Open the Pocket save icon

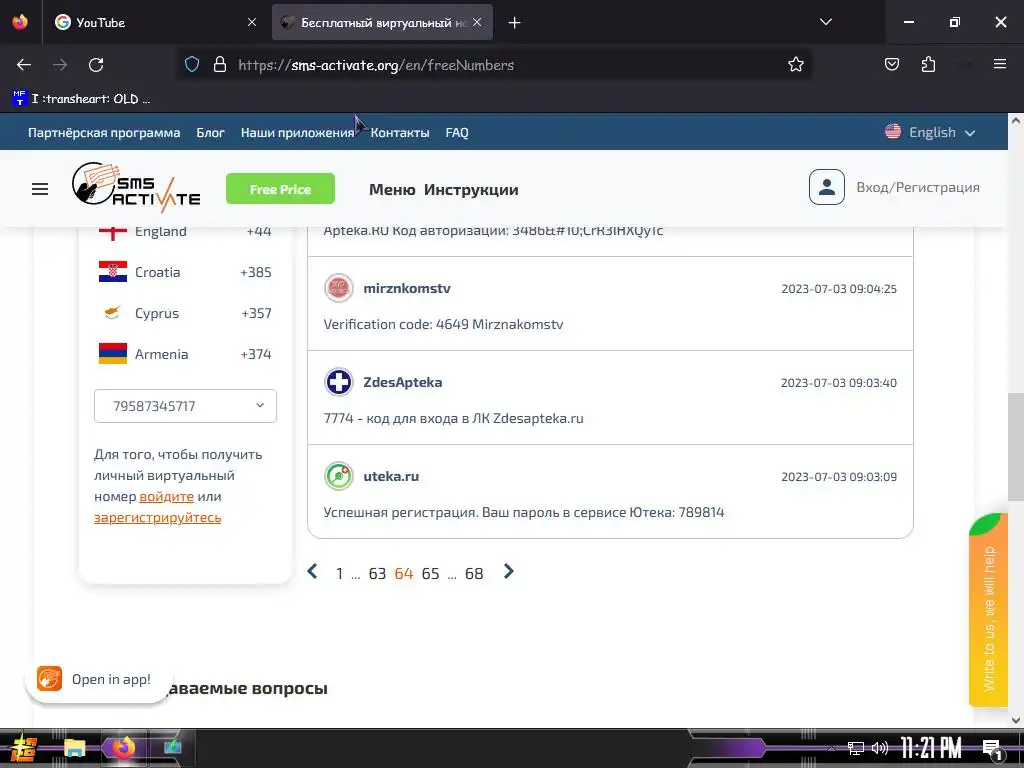click(x=891, y=65)
